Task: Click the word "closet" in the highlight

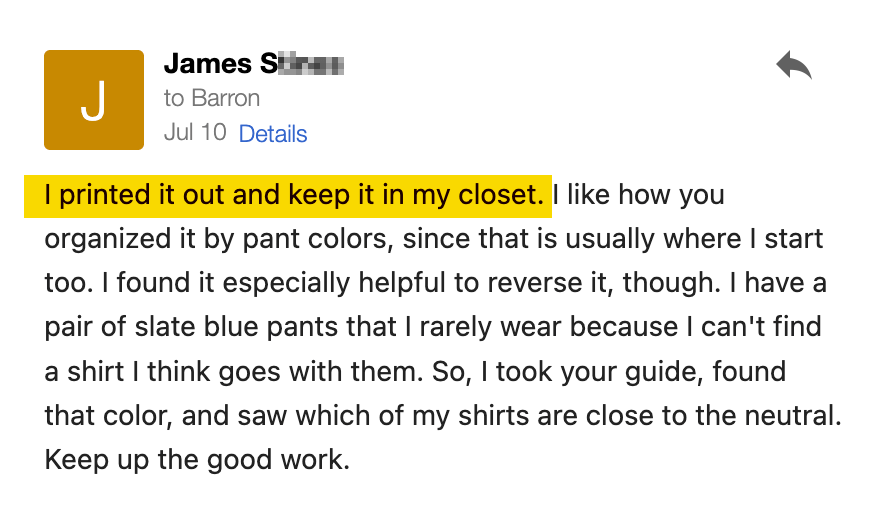Action: (497, 195)
